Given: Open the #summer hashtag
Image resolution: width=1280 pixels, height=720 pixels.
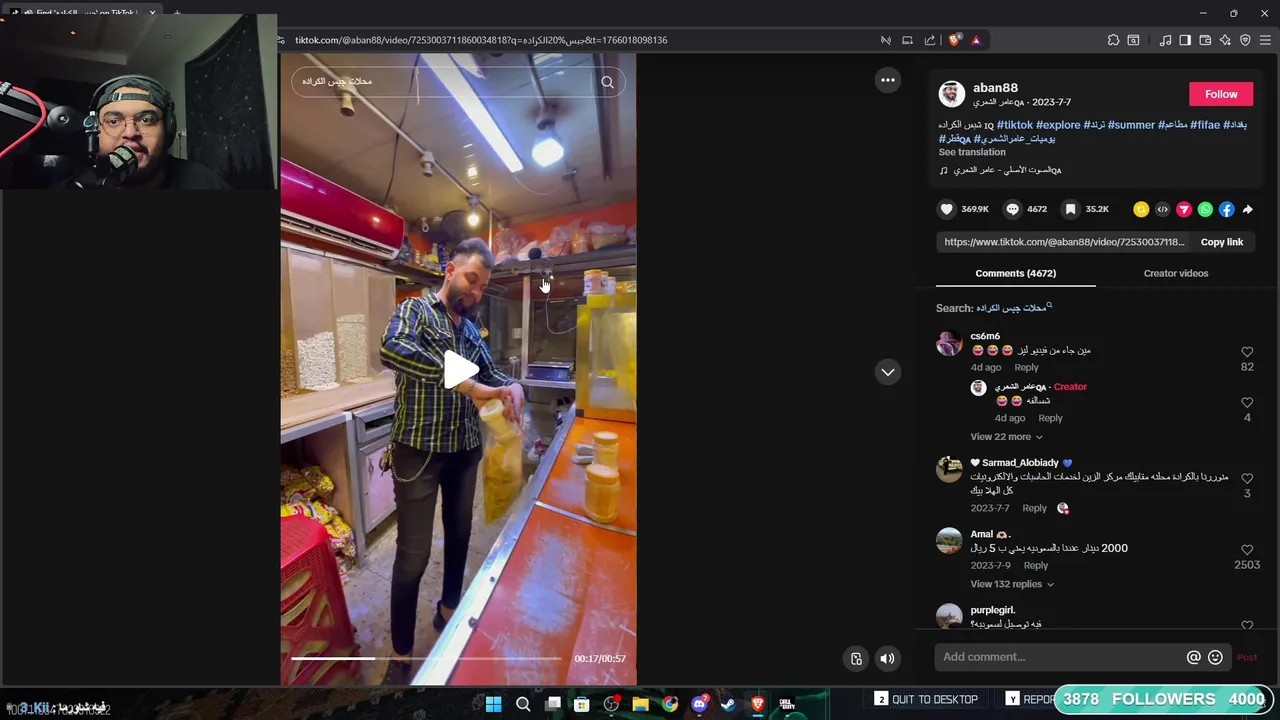Looking at the screenshot, I should click(x=1131, y=125).
